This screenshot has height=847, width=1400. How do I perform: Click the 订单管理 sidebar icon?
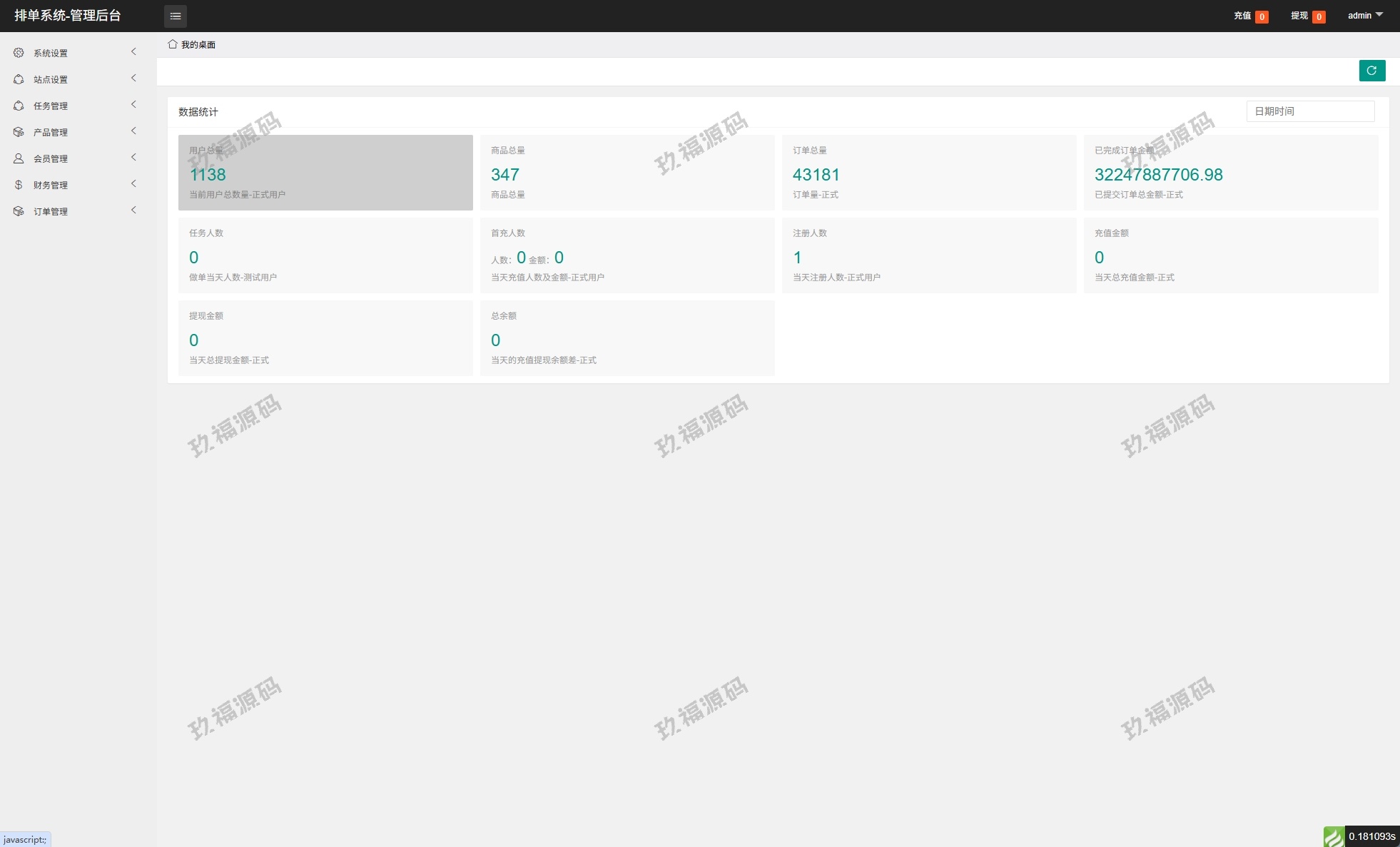pos(19,211)
